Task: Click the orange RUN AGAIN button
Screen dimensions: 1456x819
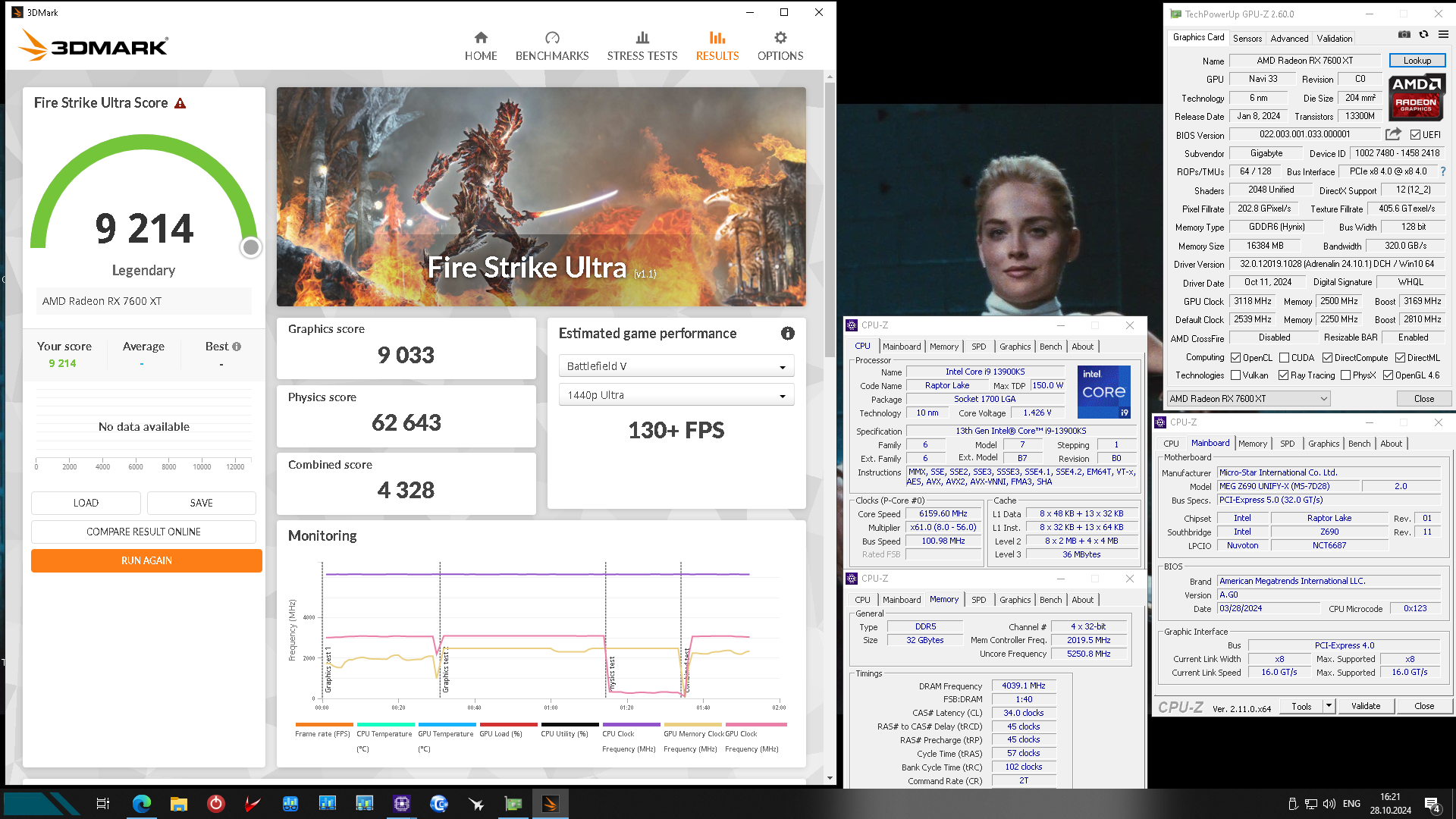Action: point(146,560)
